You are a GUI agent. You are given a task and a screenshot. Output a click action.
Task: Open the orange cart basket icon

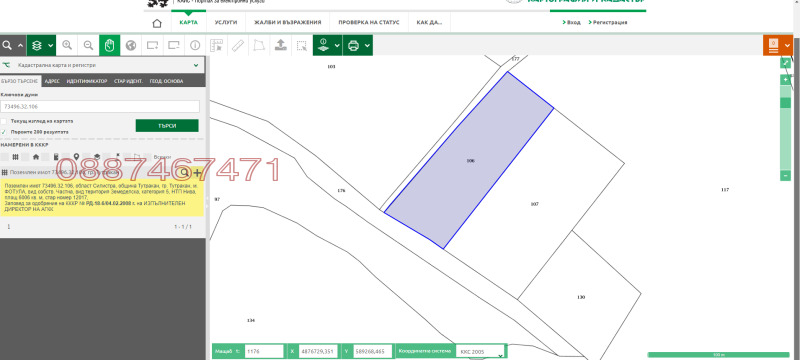[773, 45]
